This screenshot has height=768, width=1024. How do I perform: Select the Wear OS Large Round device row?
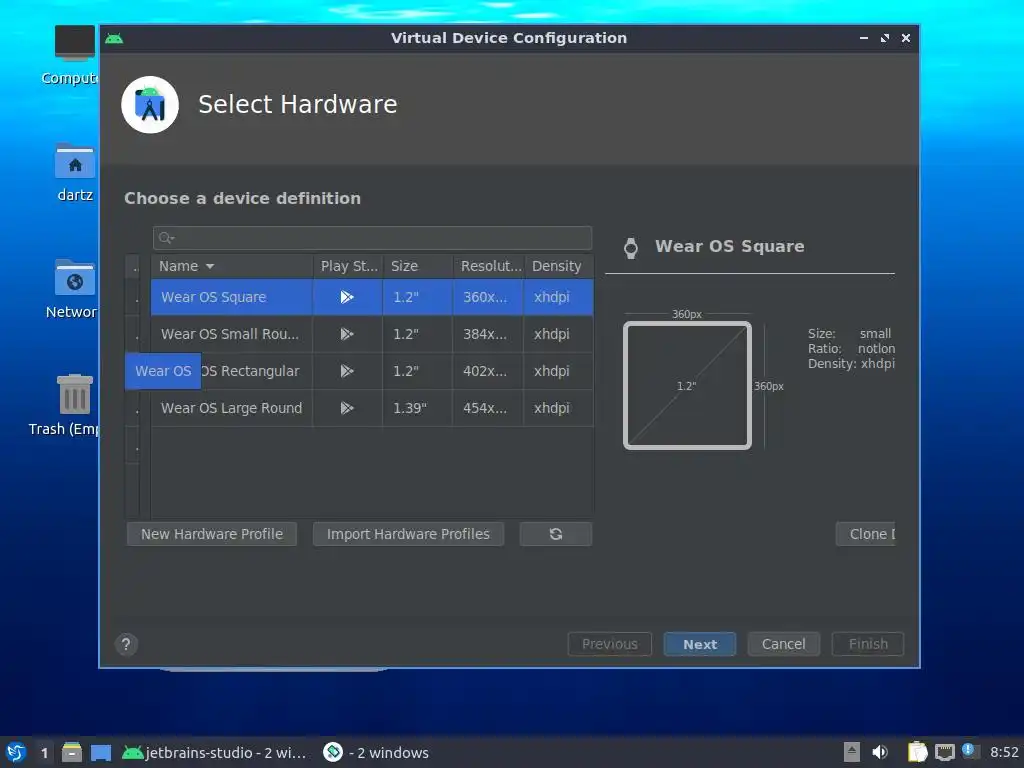(x=372, y=408)
